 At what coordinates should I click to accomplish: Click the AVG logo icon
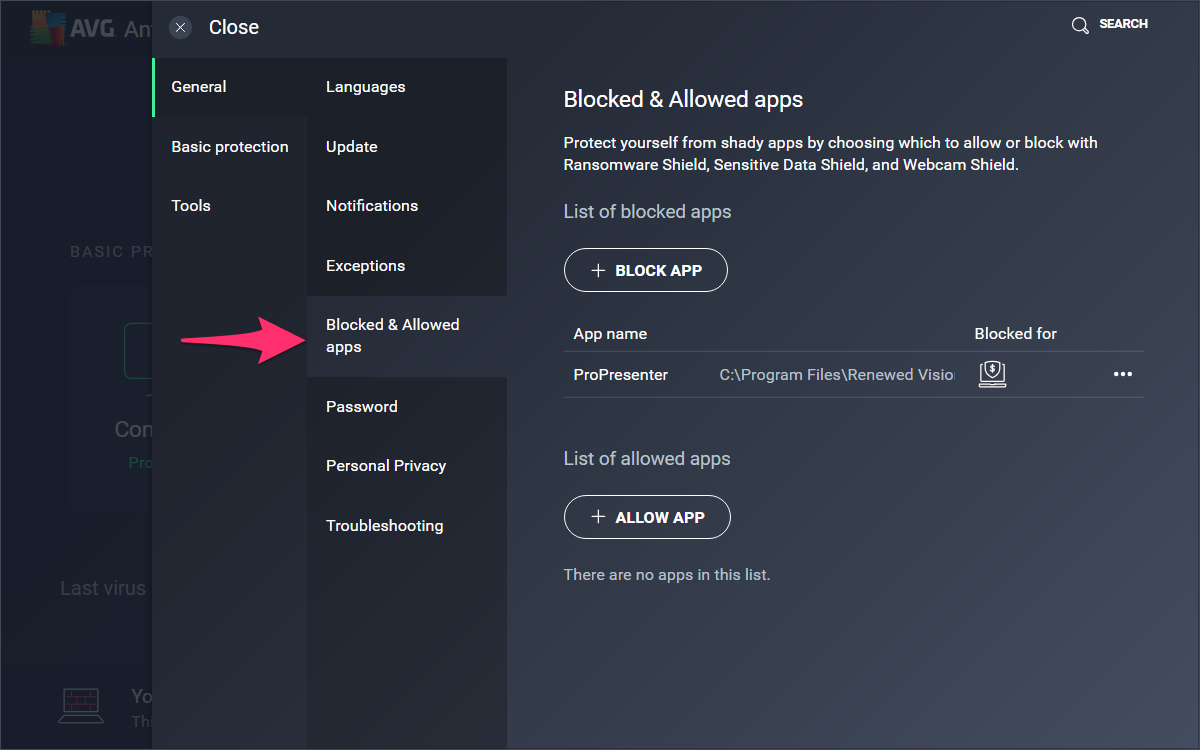pos(47,28)
